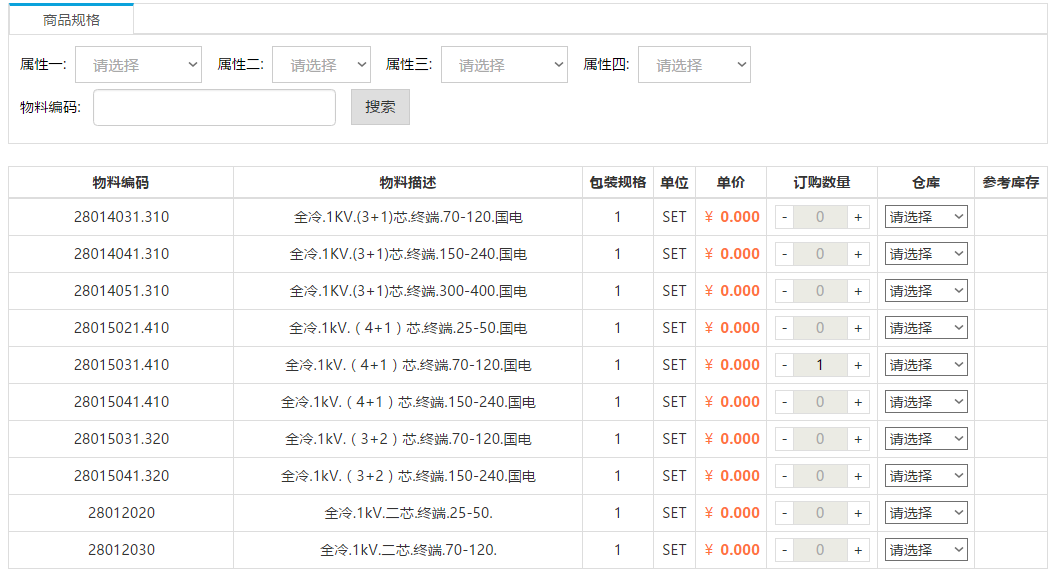This screenshot has height=579, width=1057.
Task: Click the 物料描述 column header
Action: pos(408,181)
